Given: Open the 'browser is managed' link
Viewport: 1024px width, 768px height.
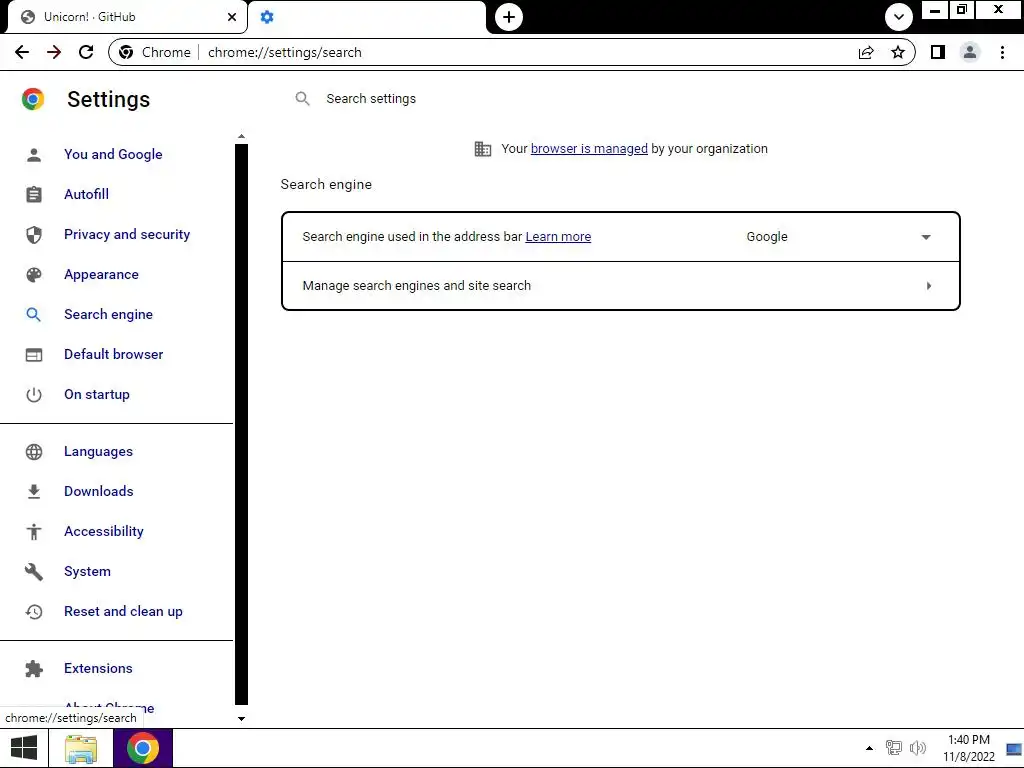Looking at the screenshot, I should [589, 149].
